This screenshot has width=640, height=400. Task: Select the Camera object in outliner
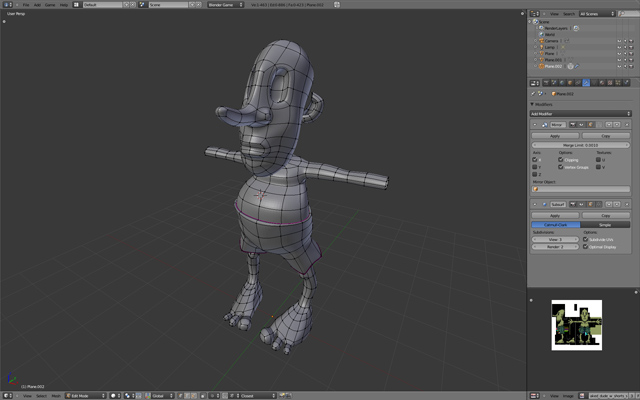click(549, 40)
